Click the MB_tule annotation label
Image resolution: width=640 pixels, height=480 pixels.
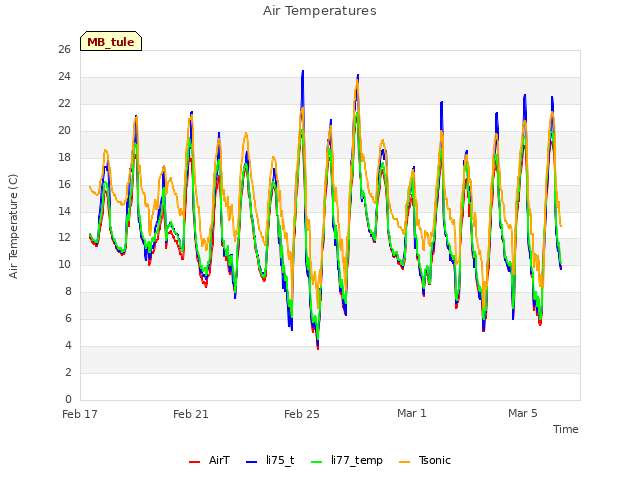point(111,41)
